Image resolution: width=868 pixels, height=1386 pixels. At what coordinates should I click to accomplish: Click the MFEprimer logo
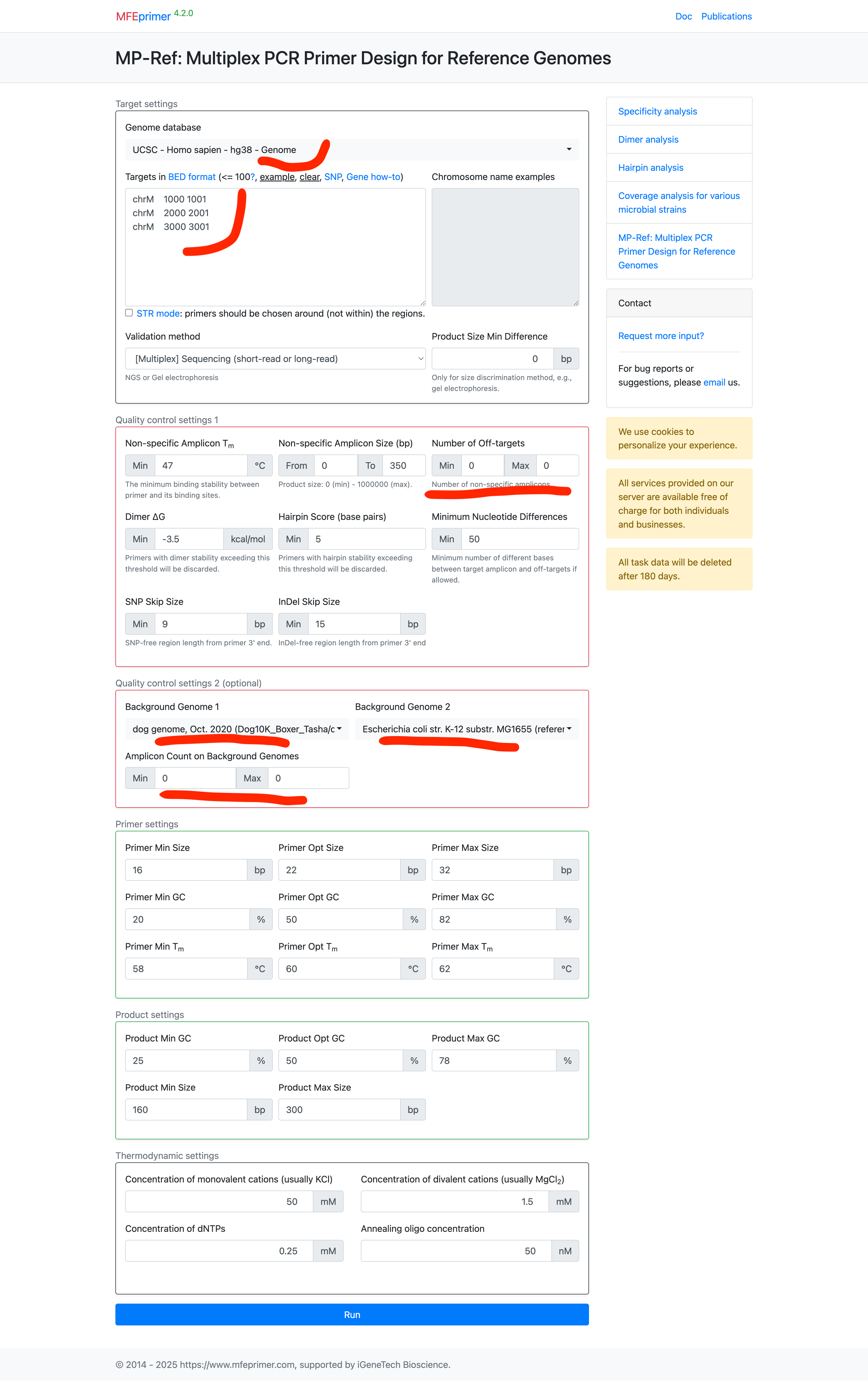144,16
